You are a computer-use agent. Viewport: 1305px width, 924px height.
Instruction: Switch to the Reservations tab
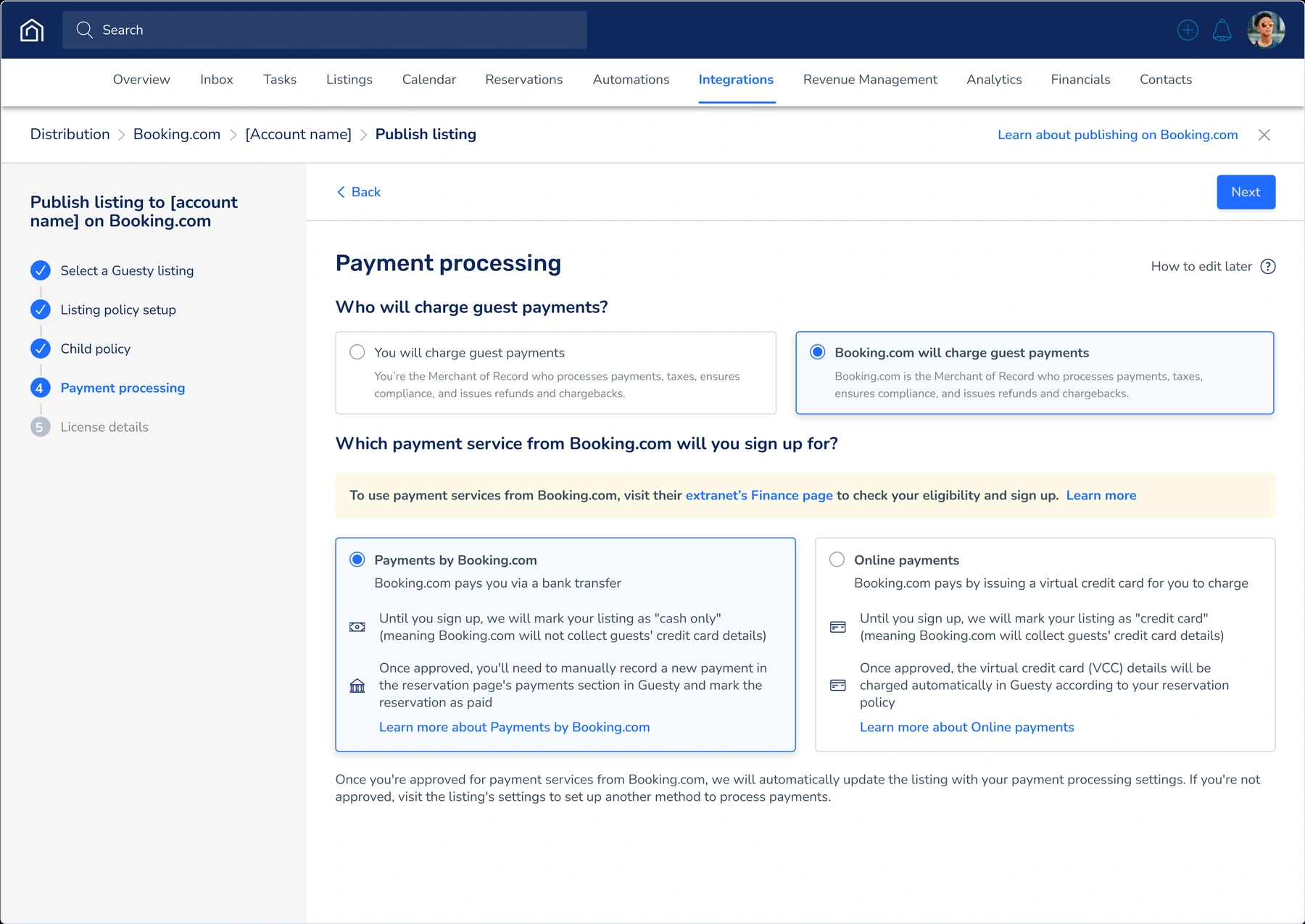click(524, 80)
